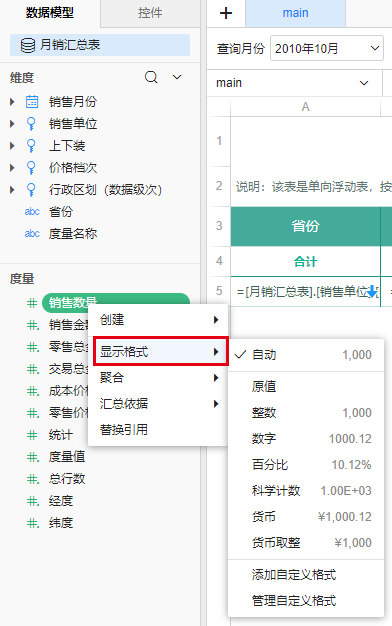Click the hash icon beside 纬度
392x626 pixels.
(x=33, y=523)
